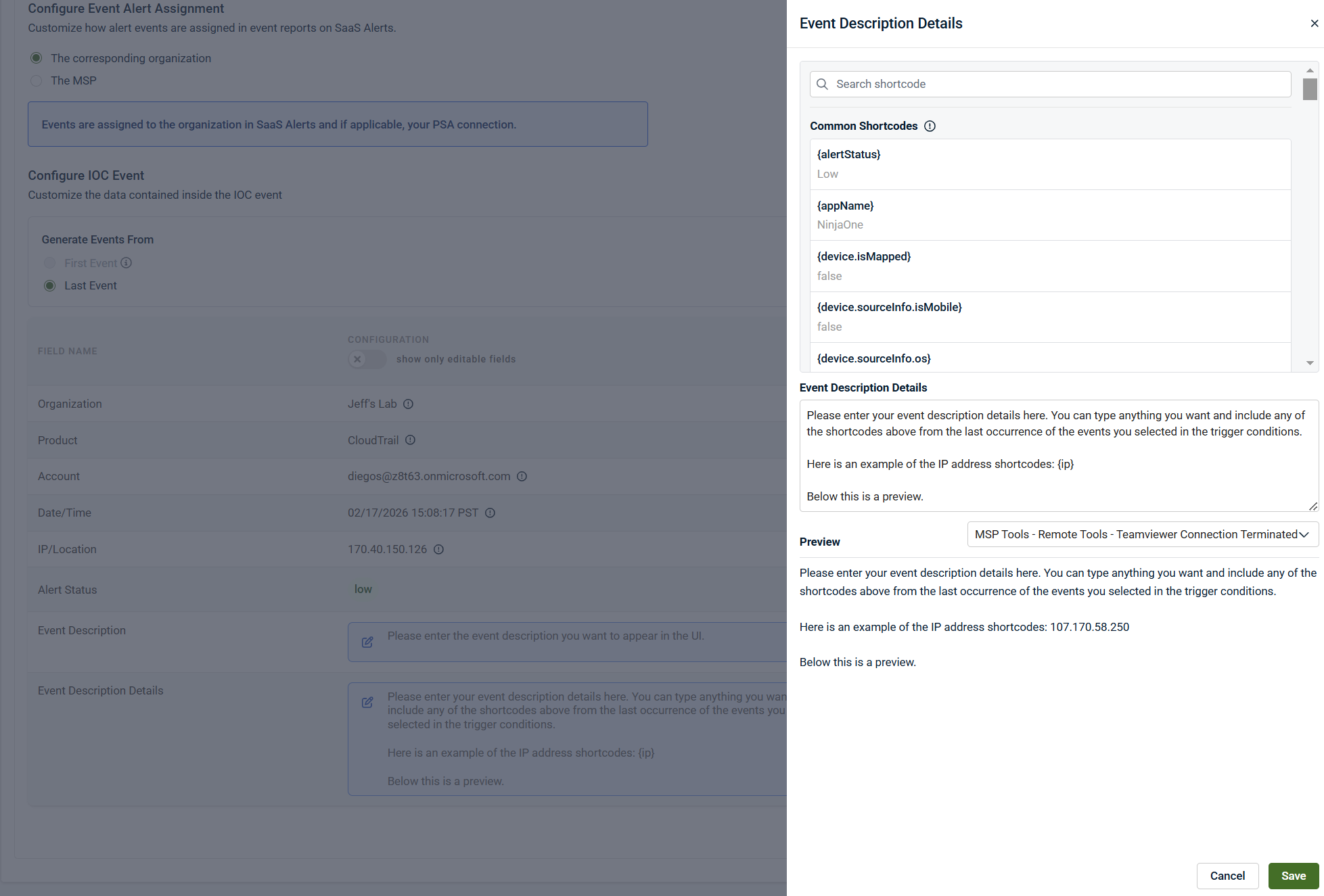Toggle 'show only editable fields' switch
Image resolution: width=1324 pixels, height=896 pixels.
pyautogui.click(x=366, y=359)
